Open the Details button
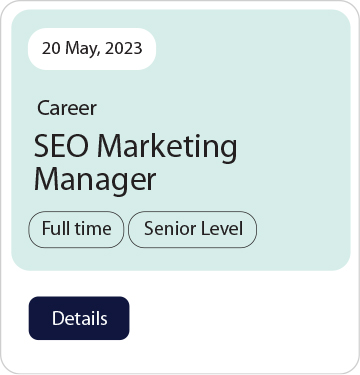 click(x=79, y=318)
